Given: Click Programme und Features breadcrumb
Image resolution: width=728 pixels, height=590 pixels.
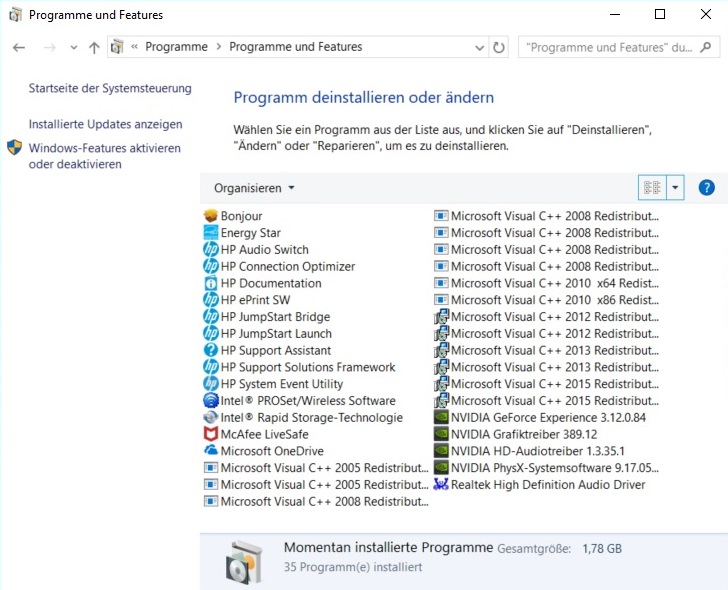Looking at the screenshot, I should 296,47.
